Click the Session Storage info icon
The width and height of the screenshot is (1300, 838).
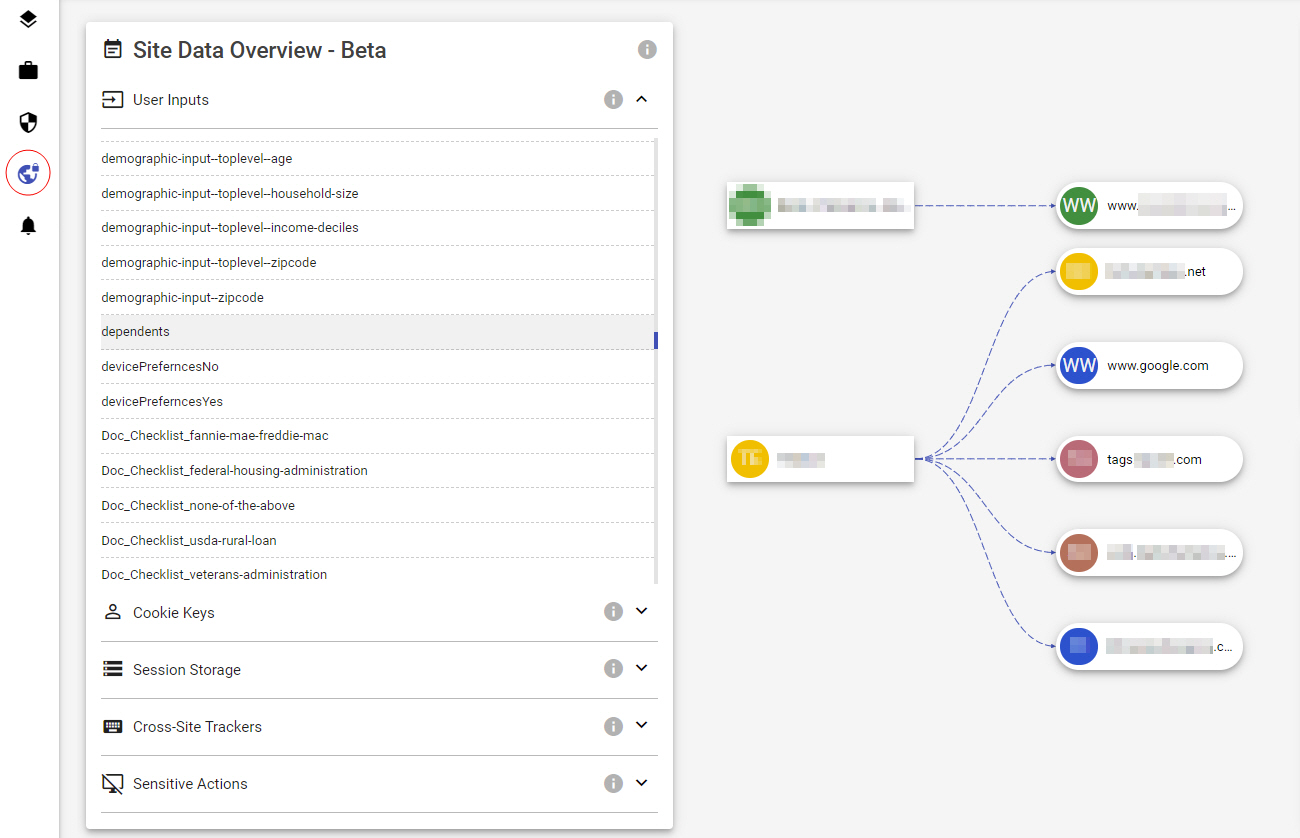[x=614, y=669]
